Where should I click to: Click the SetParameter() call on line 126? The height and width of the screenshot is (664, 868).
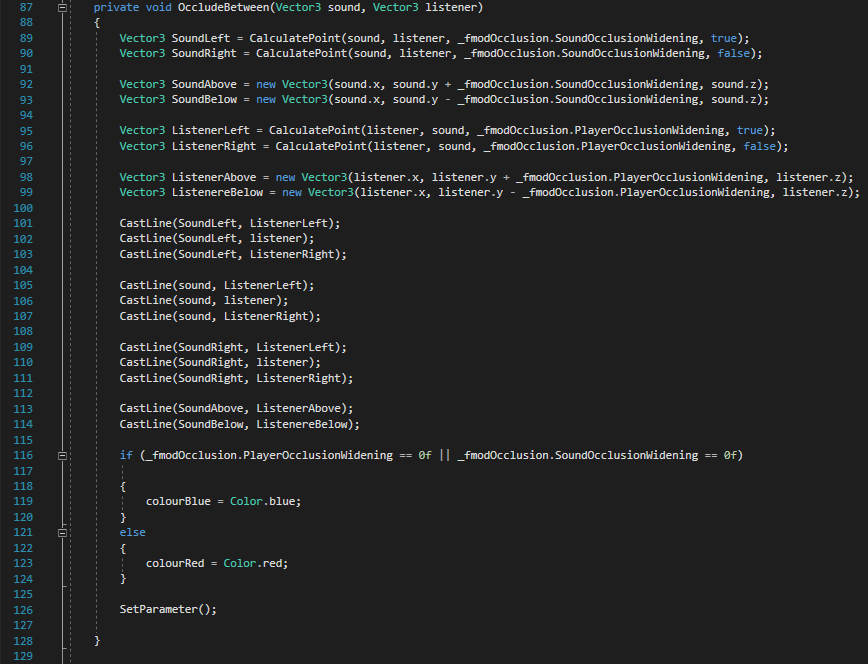point(168,610)
